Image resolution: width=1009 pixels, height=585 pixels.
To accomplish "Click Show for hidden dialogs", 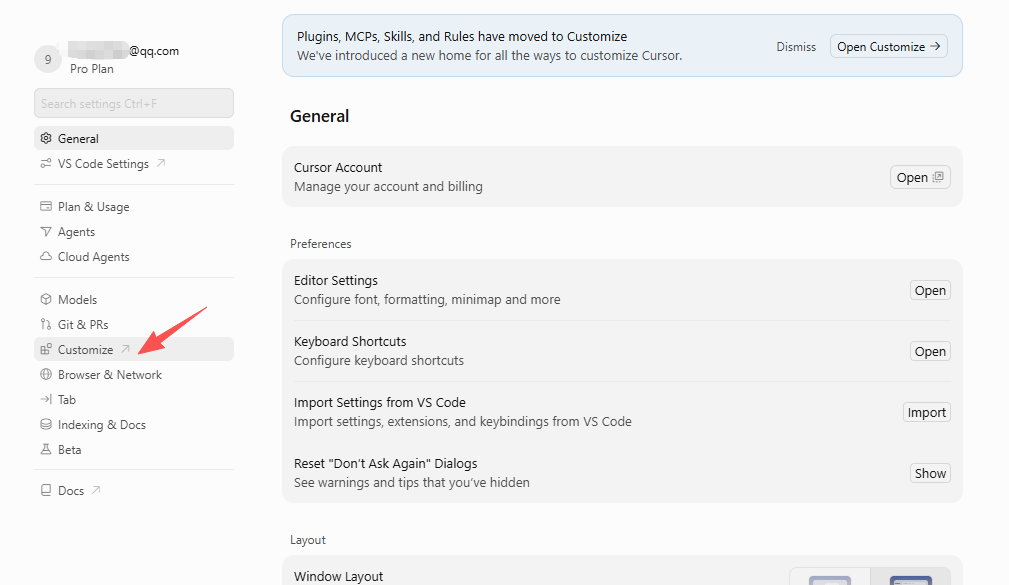I will [x=930, y=473].
